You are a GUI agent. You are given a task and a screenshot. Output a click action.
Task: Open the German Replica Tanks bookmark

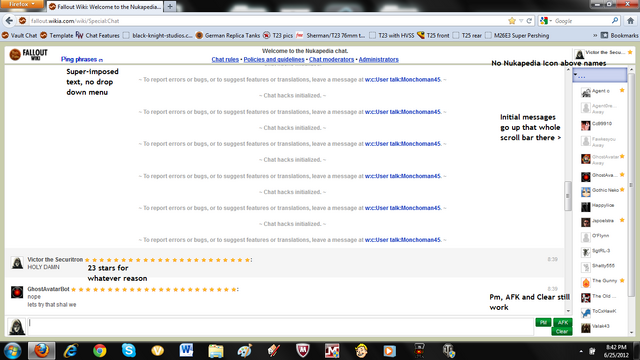[x=228, y=36]
